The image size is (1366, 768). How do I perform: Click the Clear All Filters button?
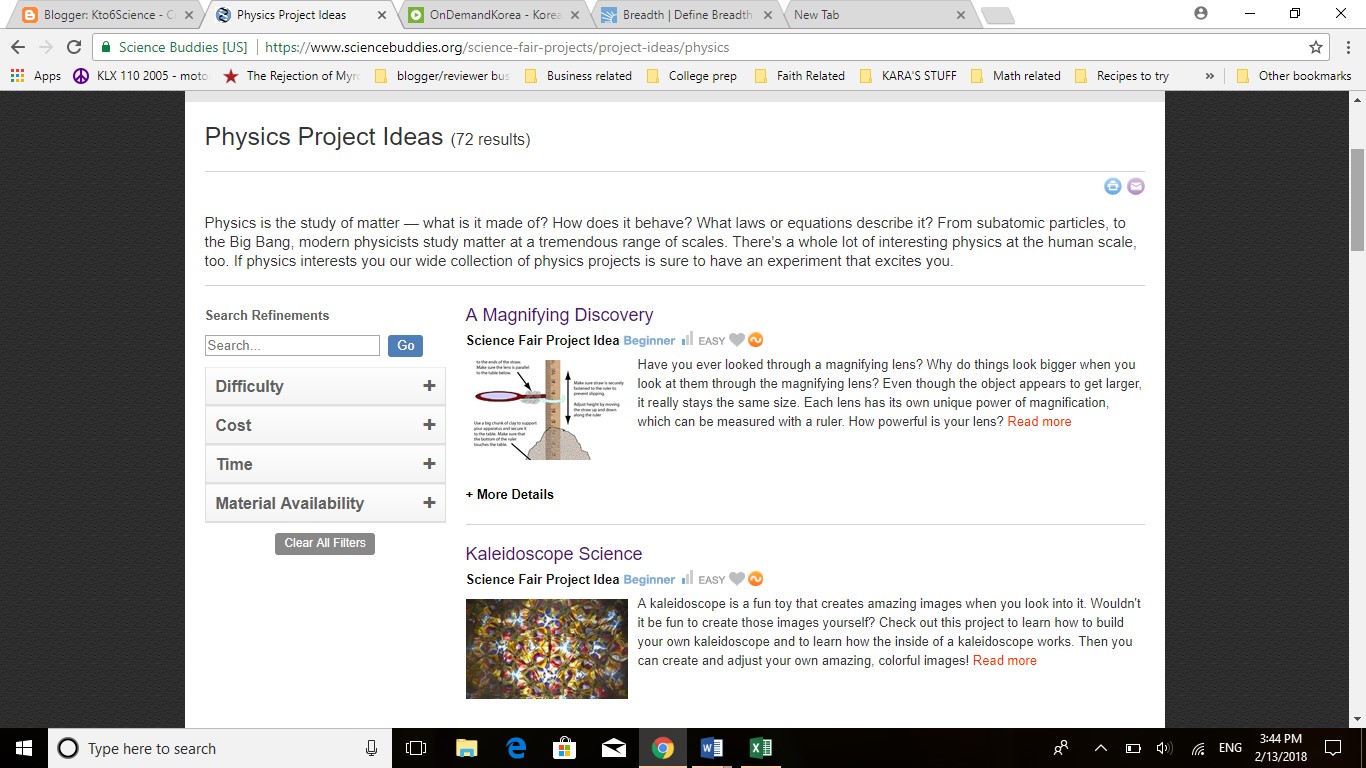[x=325, y=543]
